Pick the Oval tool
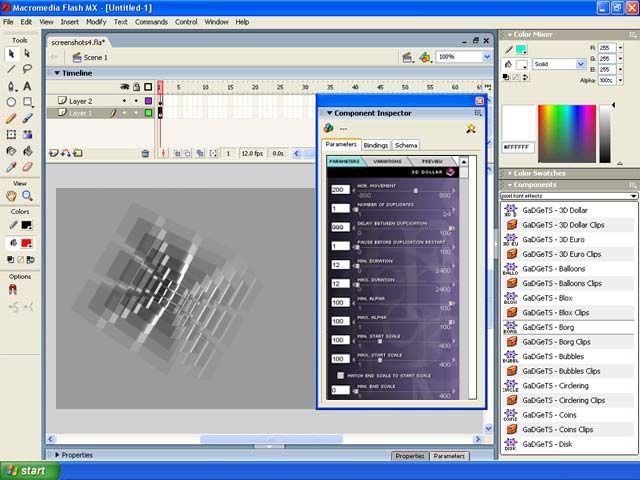The height and width of the screenshot is (480, 640). (11, 102)
